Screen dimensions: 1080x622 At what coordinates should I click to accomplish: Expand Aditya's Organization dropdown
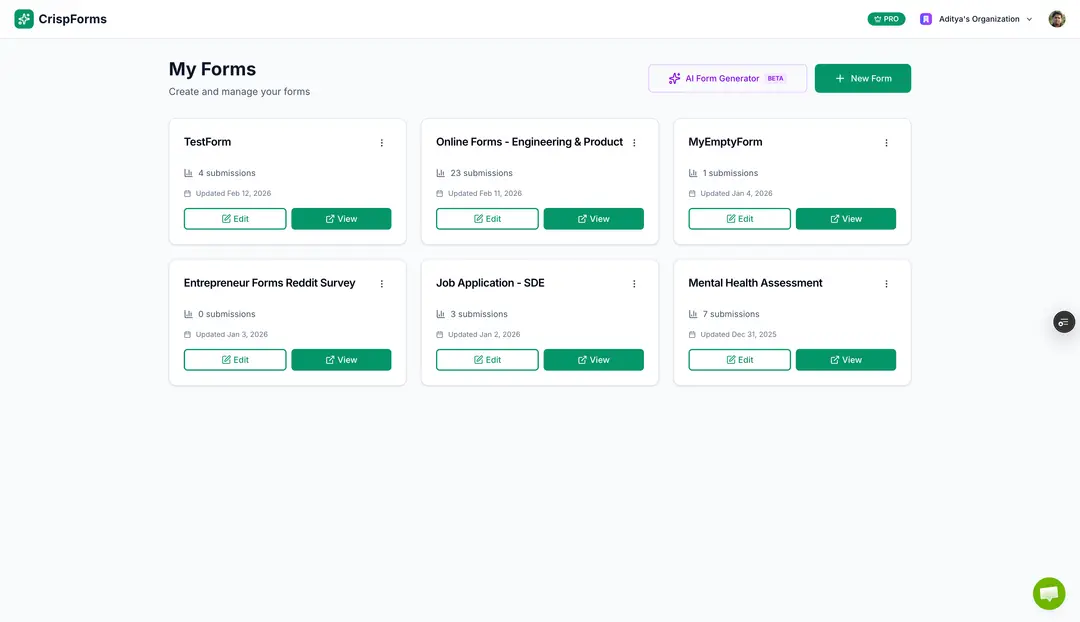point(977,19)
